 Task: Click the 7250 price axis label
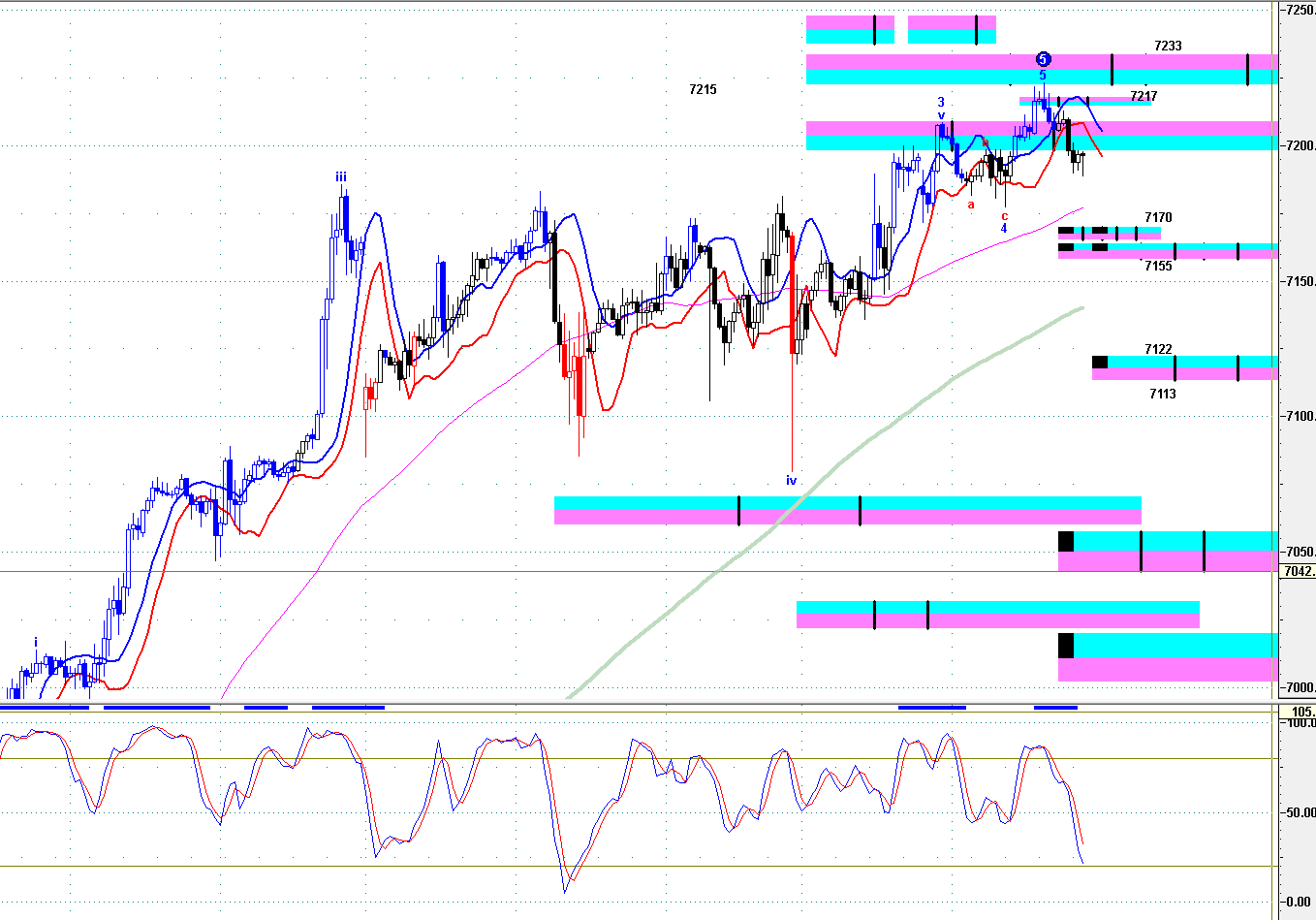1300,10
